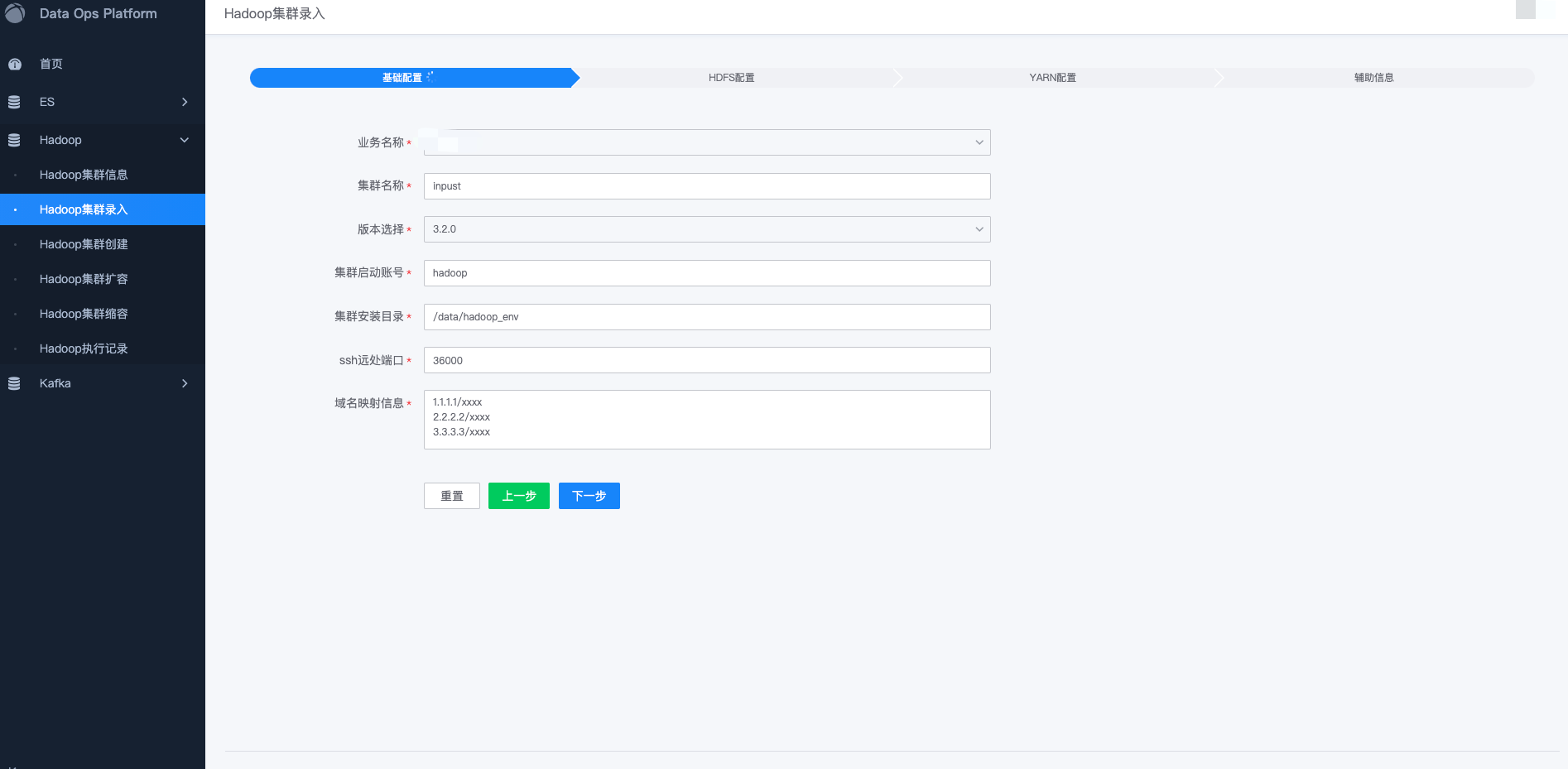Collapse the Hadoop menu chevron

[185, 140]
